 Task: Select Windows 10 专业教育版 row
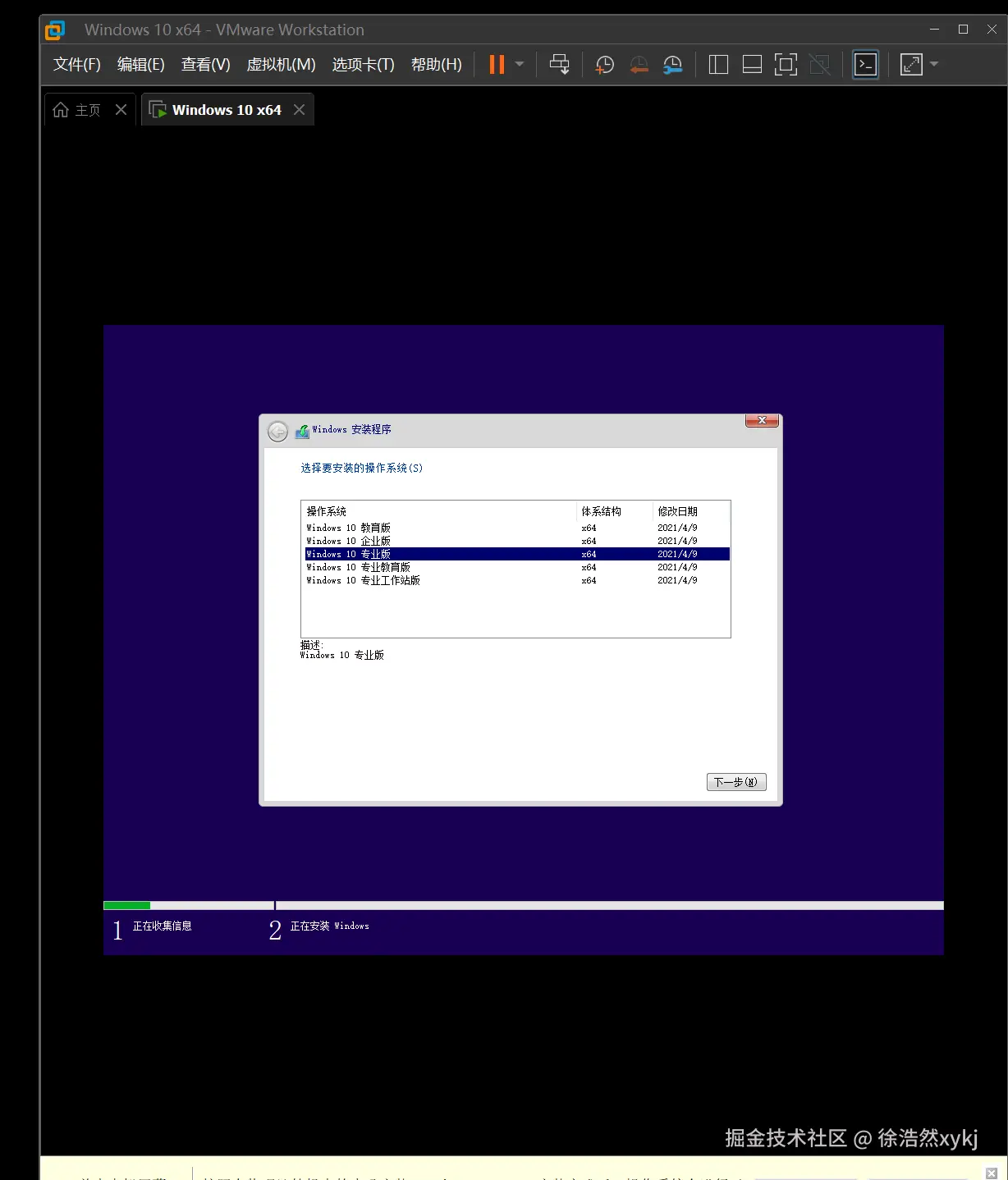click(517, 567)
